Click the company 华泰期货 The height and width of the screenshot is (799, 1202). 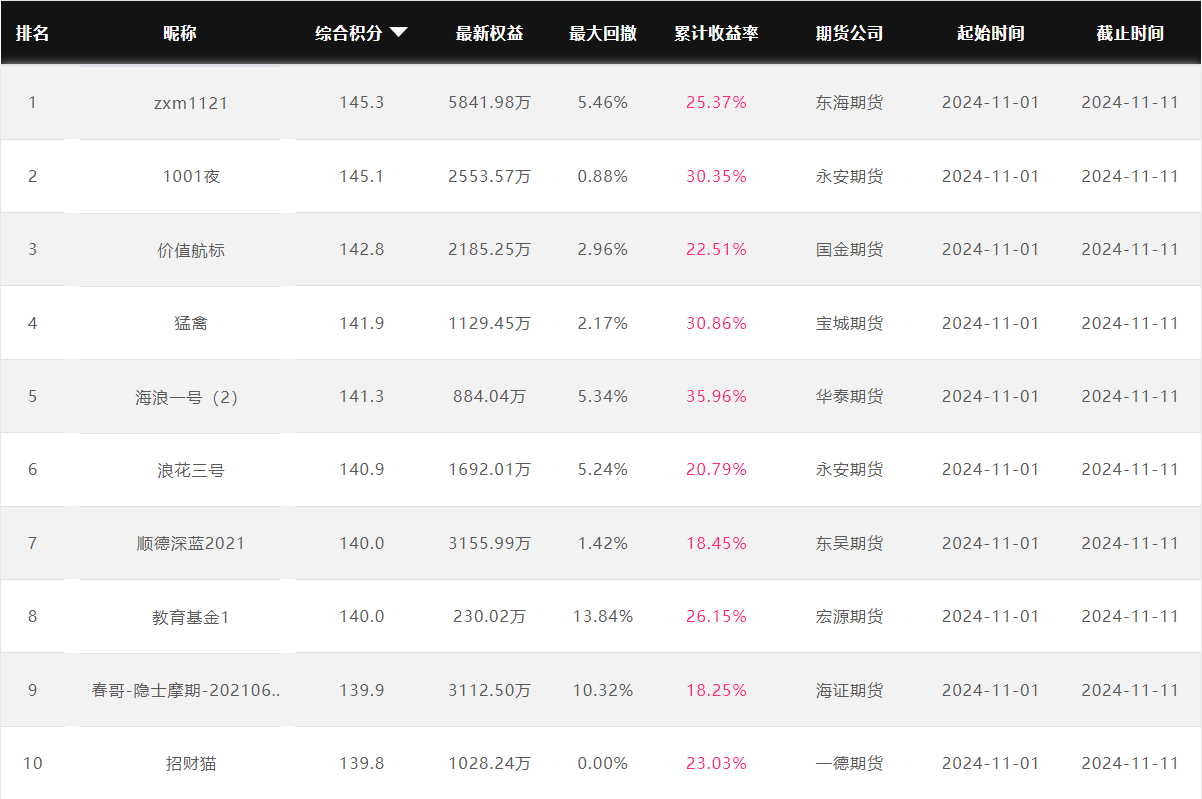click(850, 396)
